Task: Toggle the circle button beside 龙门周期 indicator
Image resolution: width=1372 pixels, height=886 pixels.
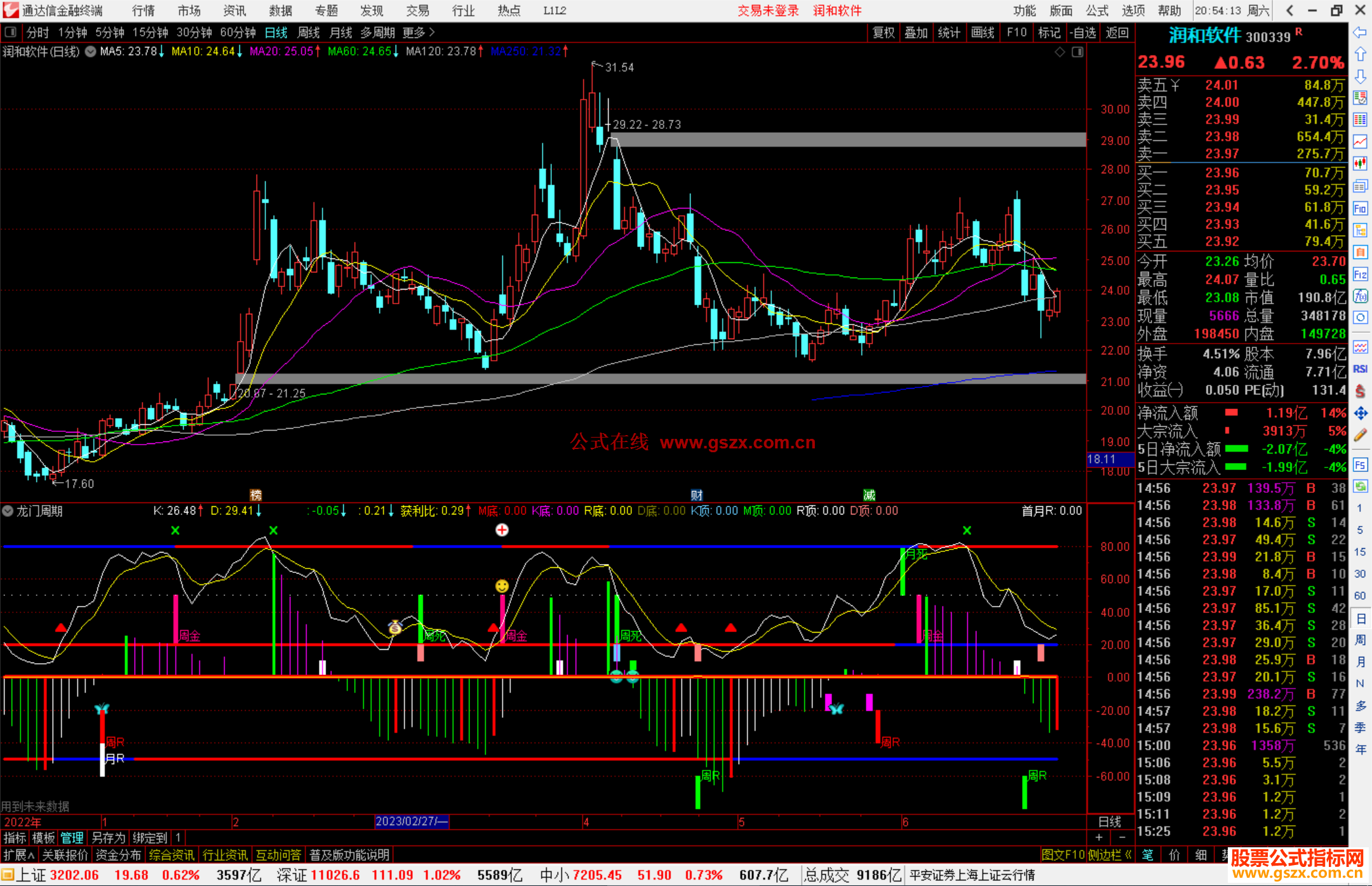Action: tap(8, 511)
